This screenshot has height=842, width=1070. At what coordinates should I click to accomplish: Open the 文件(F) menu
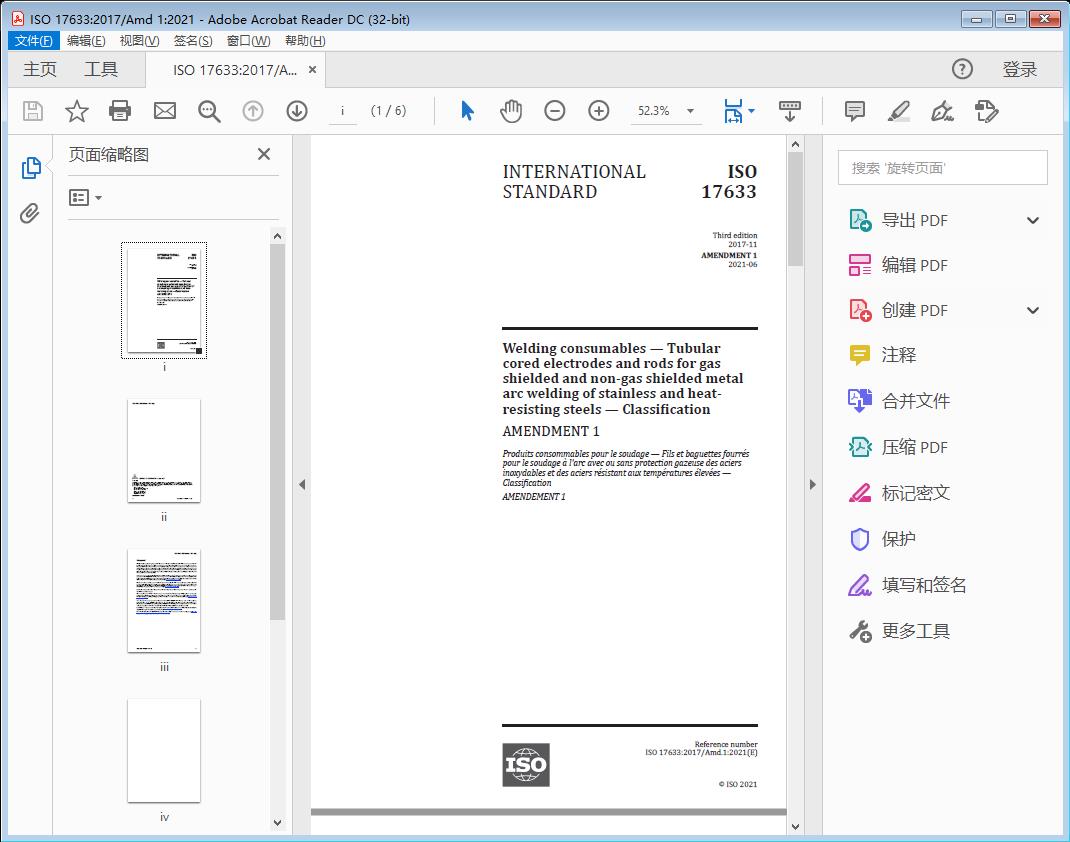(34, 41)
